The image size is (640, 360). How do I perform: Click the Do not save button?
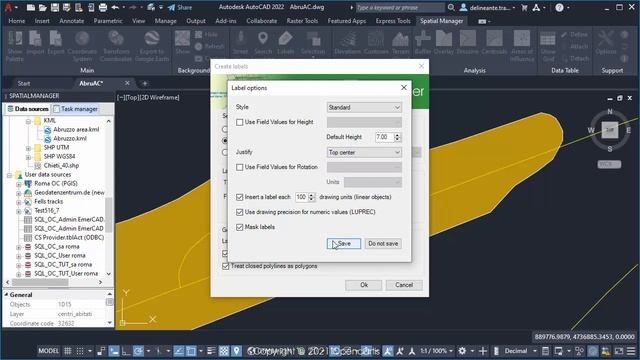click(x=383, y=244)
